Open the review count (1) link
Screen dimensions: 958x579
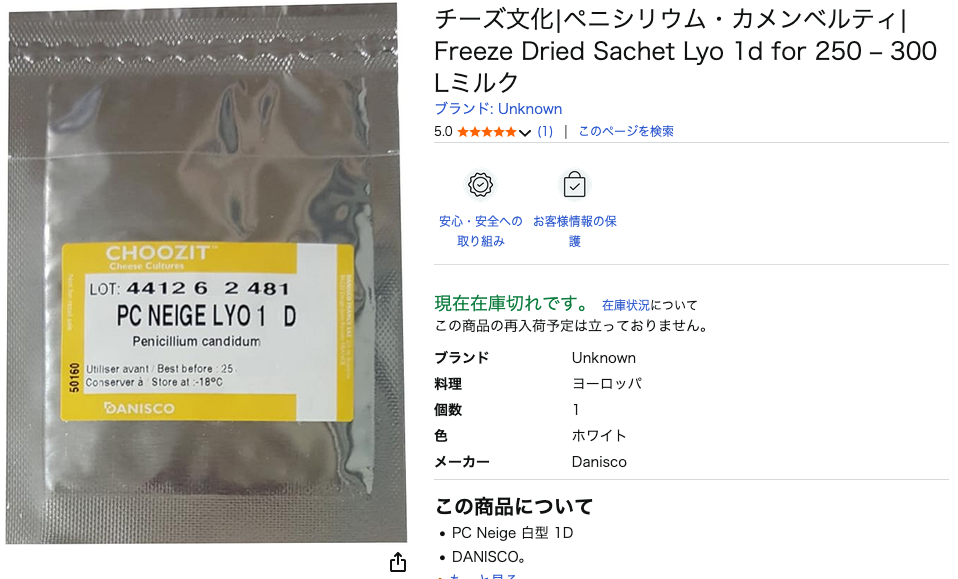(545, 131)
